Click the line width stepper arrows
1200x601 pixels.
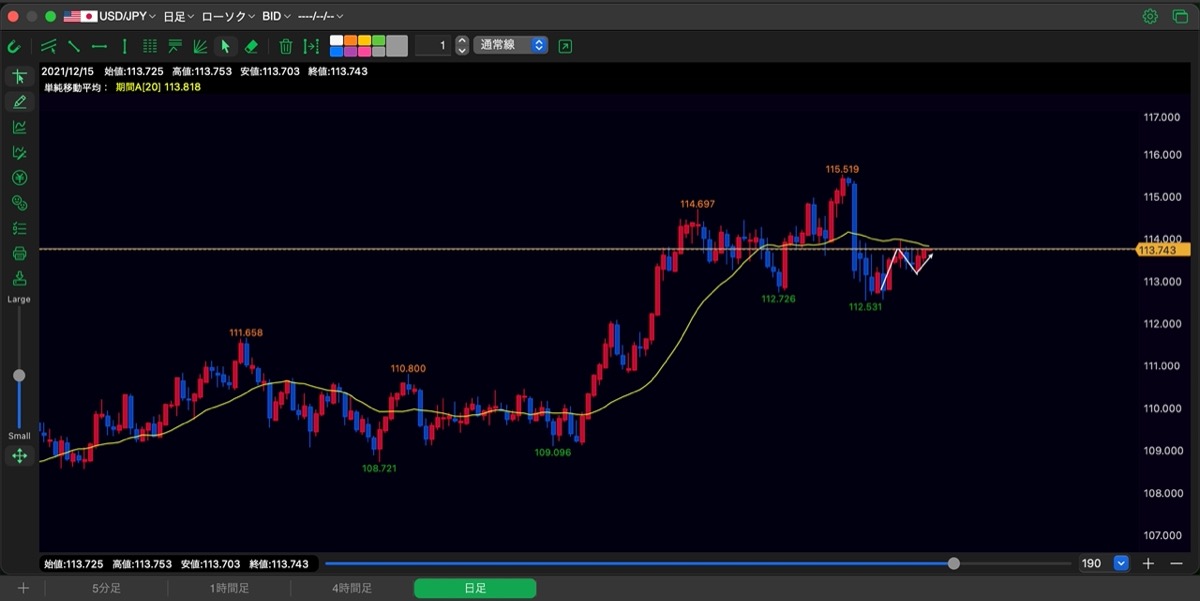tap(461, 45)
